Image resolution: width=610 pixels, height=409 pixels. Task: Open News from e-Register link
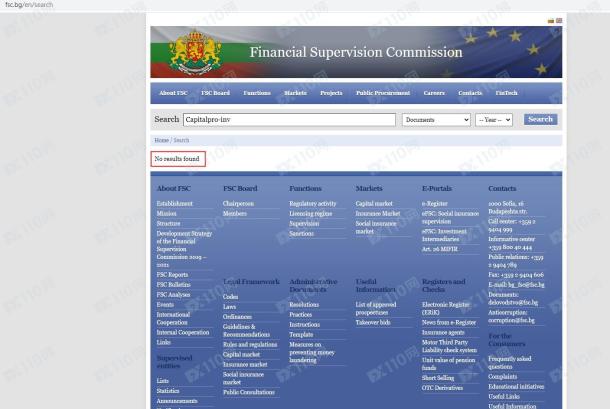click(x=449, y=323)
